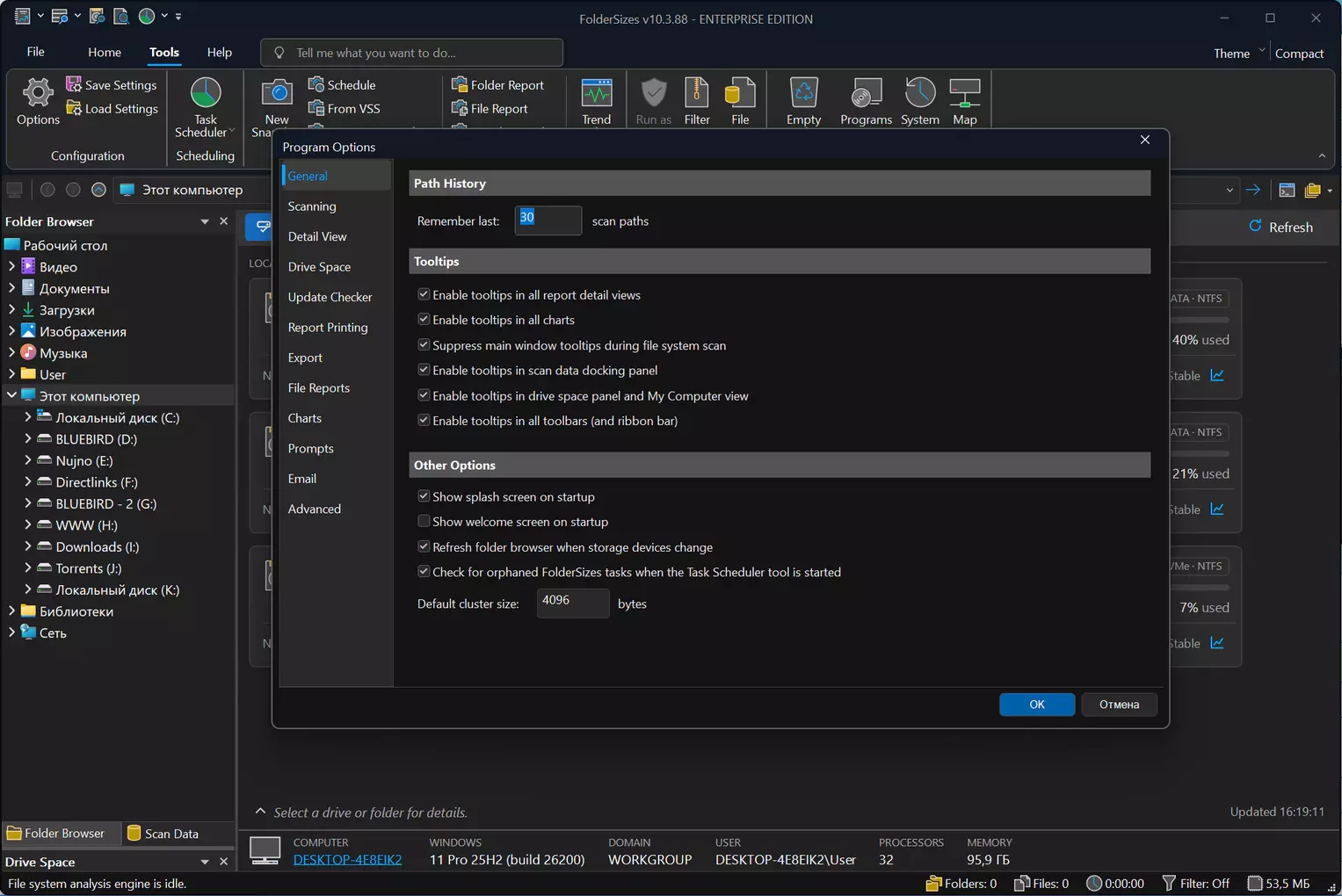Image resolution: width=1342 pixels, height=896 pixels.
Task: Click the Schedule snapshot icon
Action: click(316, 84)
